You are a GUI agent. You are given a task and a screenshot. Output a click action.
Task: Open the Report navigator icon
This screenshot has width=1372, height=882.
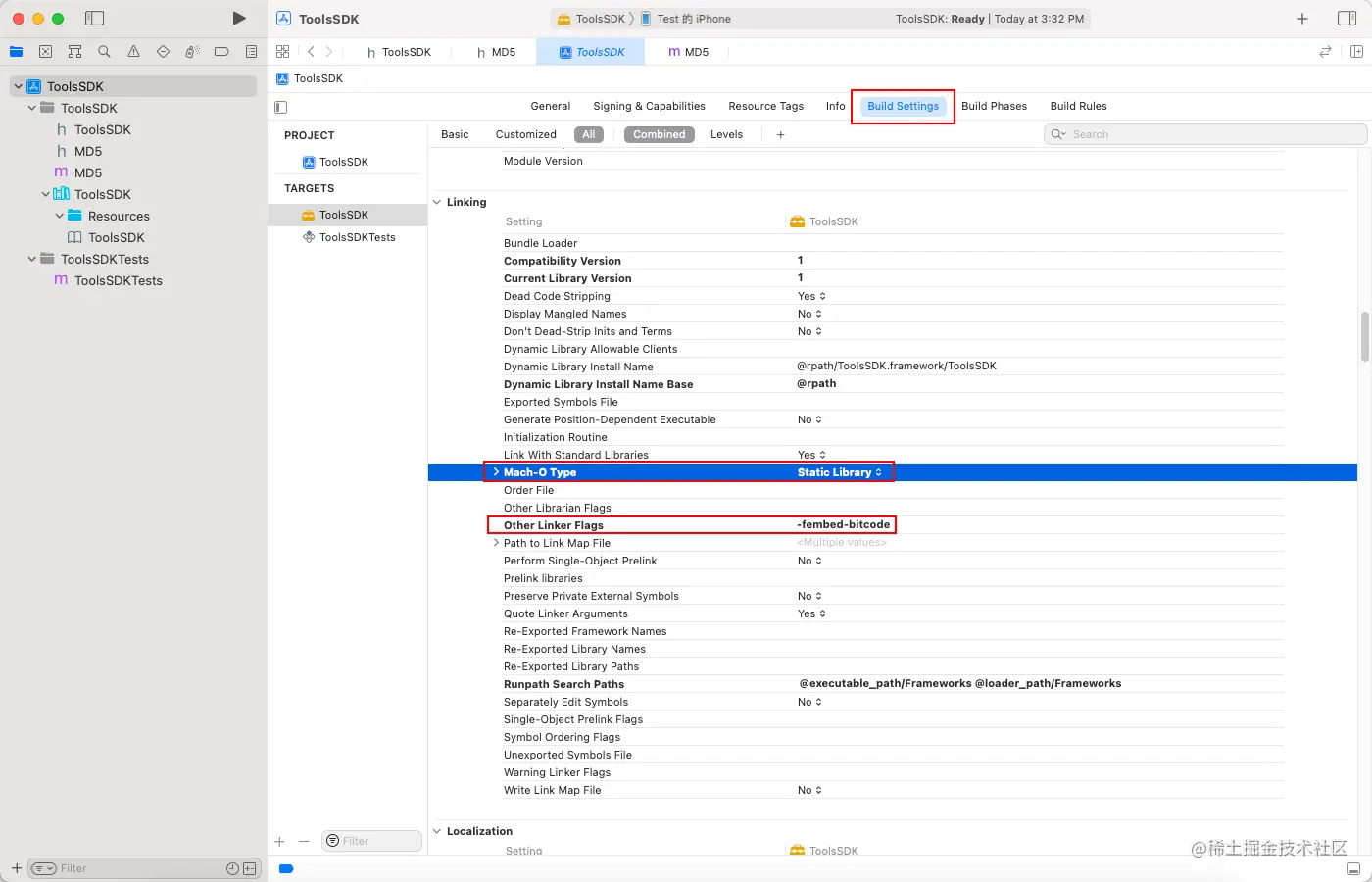pyautogui.click(x=251, y=52)
